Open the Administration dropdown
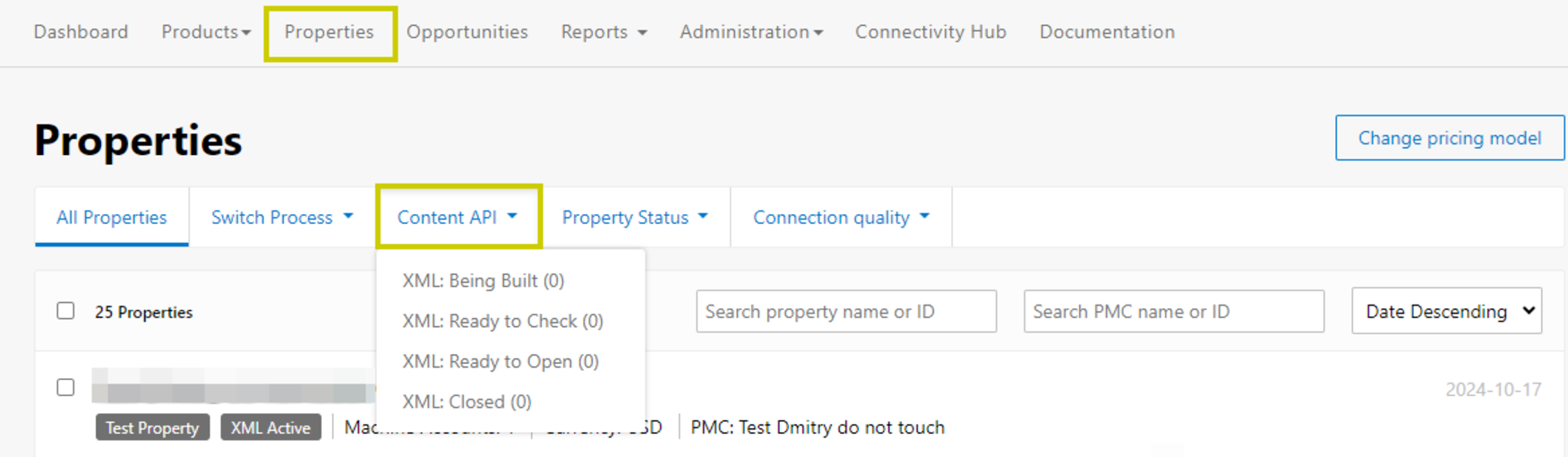The width and height of the screenshot is (1568, 457). point(750,32)
